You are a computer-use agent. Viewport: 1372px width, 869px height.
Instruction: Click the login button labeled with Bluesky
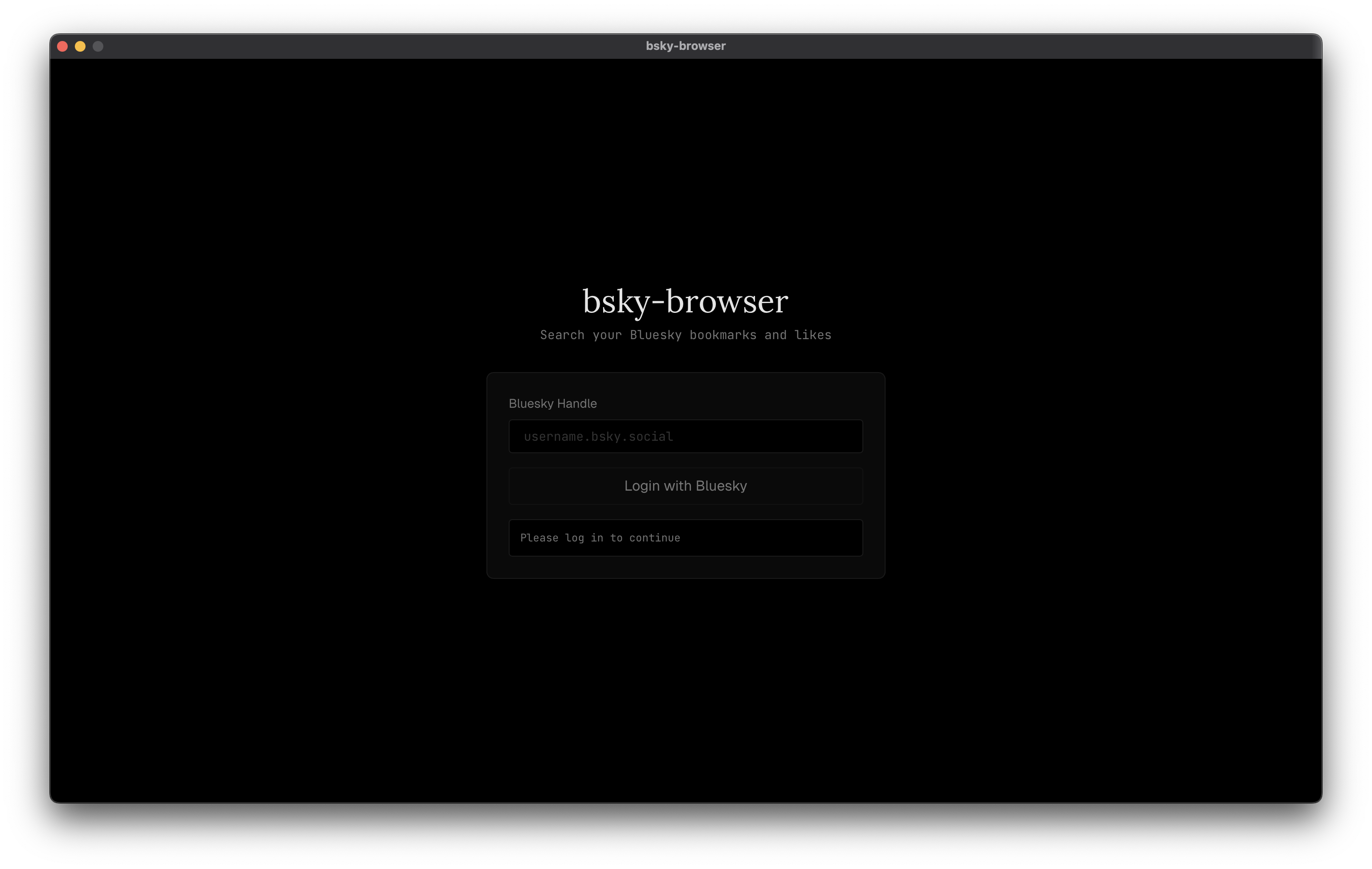[686, 486]
